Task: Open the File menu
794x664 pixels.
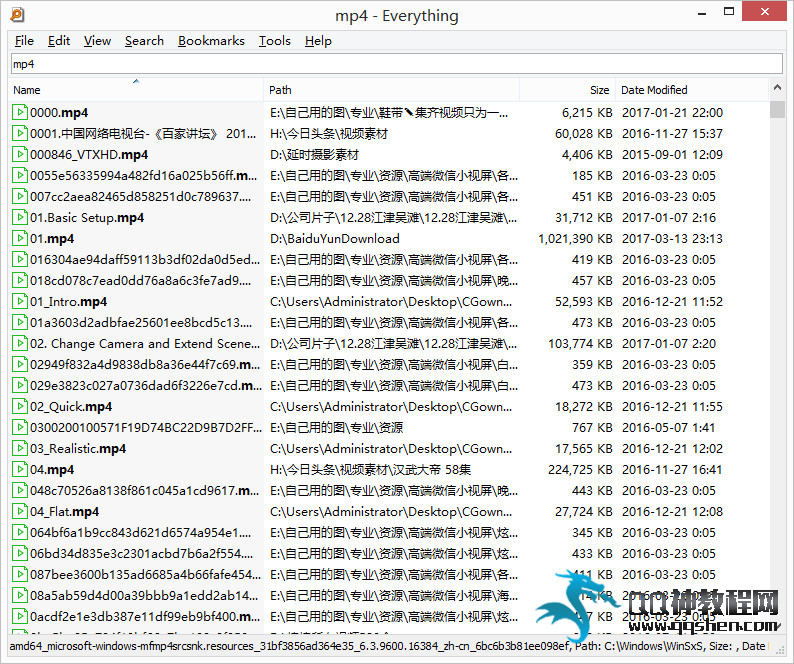Action: (x=24, y=41)
